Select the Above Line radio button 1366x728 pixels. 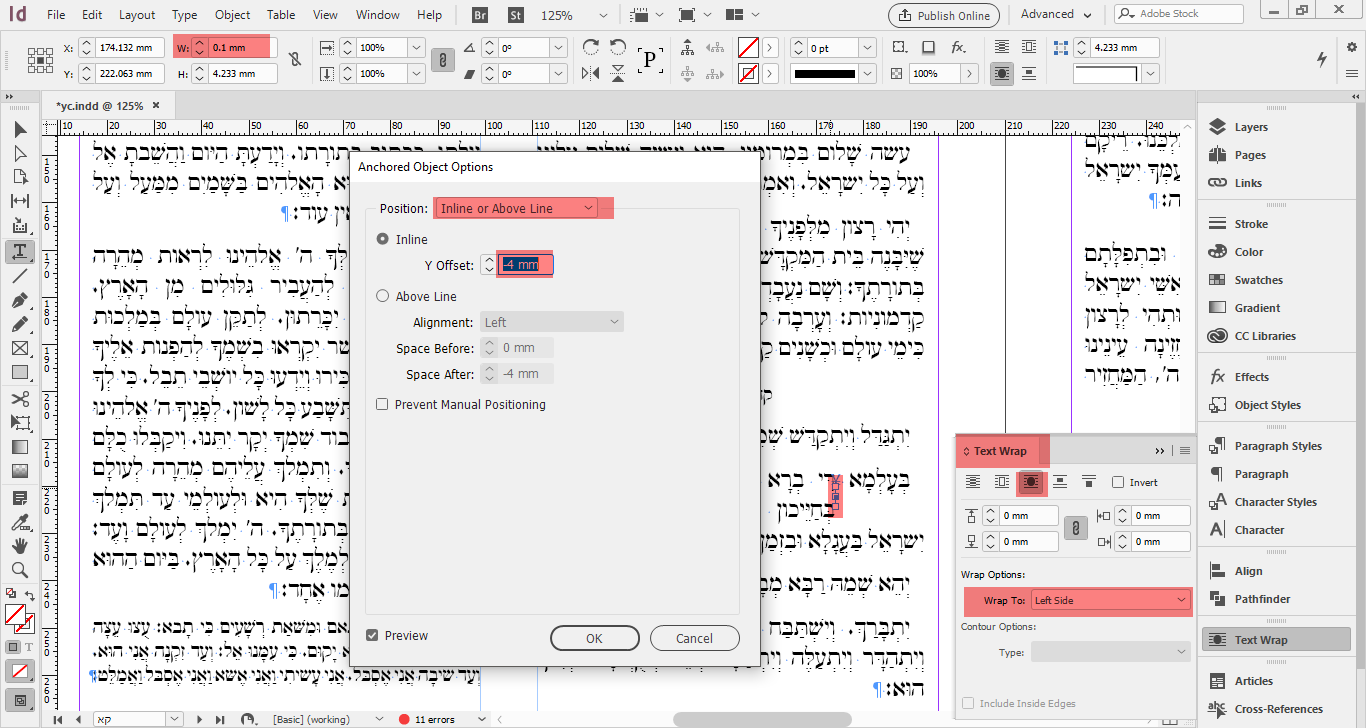[383, 296]
